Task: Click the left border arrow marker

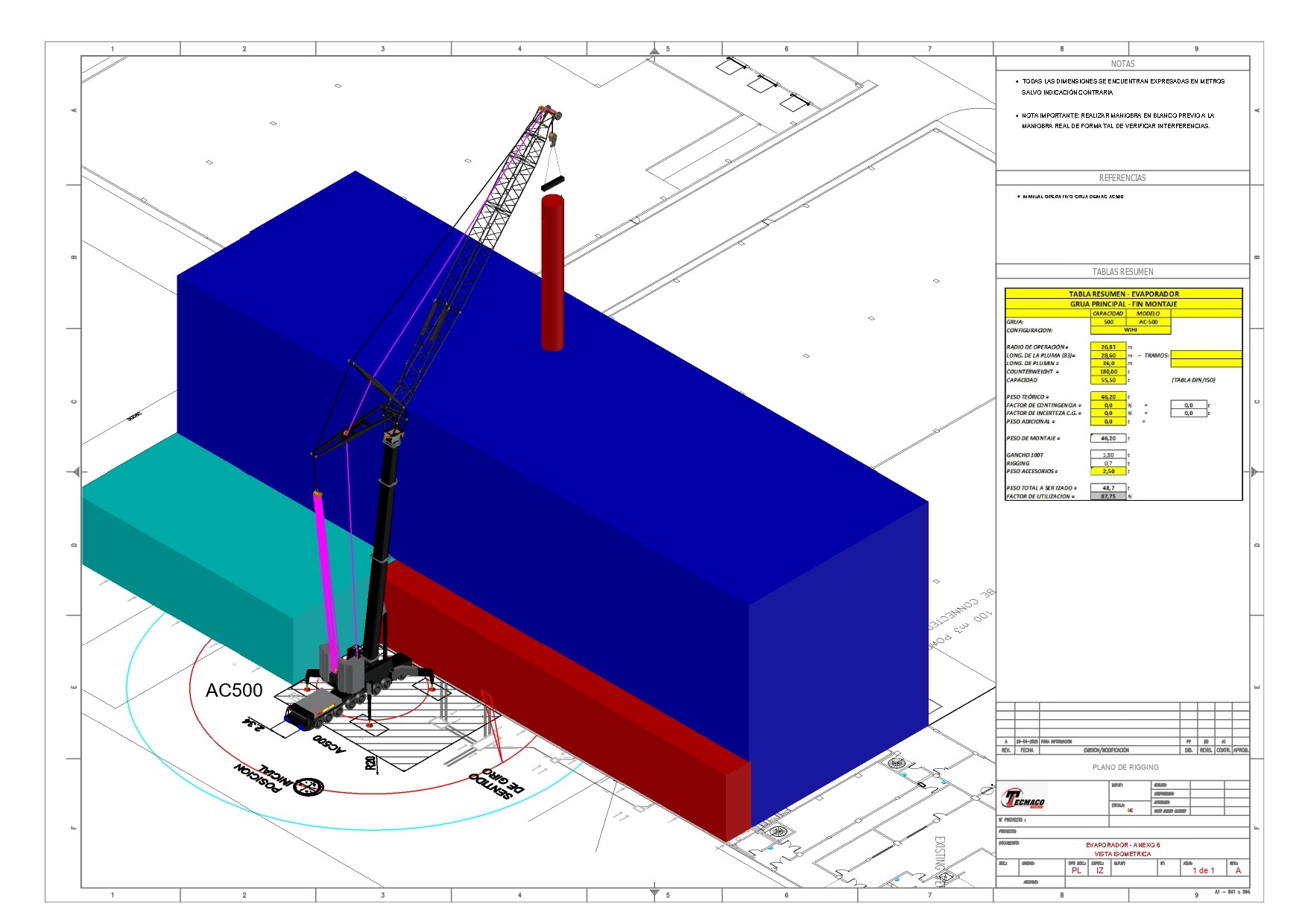Action: coord(75,472)
